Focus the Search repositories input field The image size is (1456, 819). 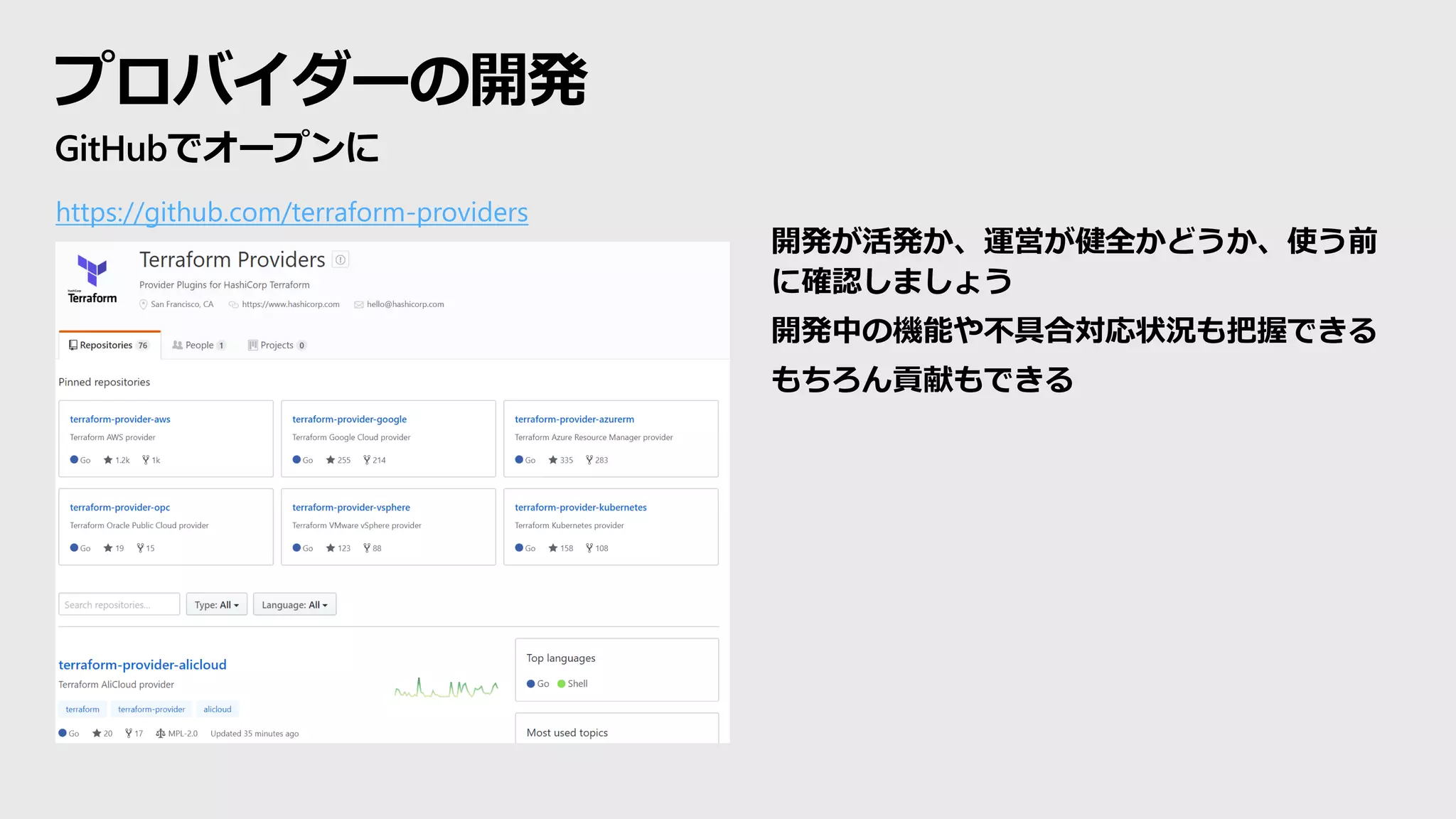pos(119,604)
